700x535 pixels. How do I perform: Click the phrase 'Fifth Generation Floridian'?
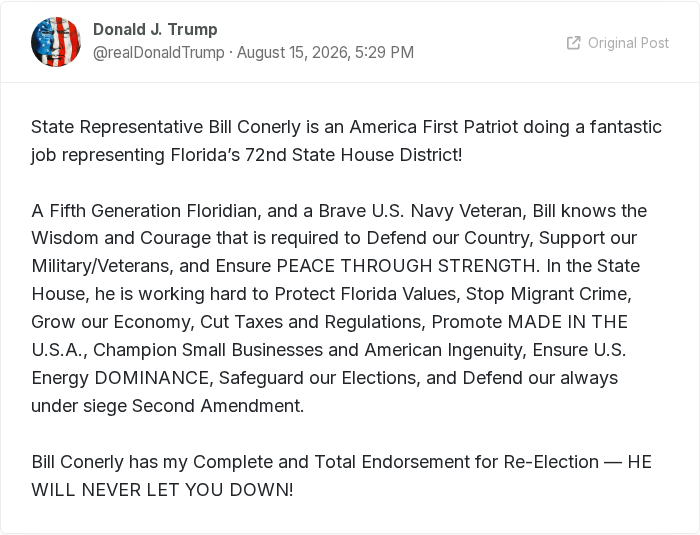154,211
